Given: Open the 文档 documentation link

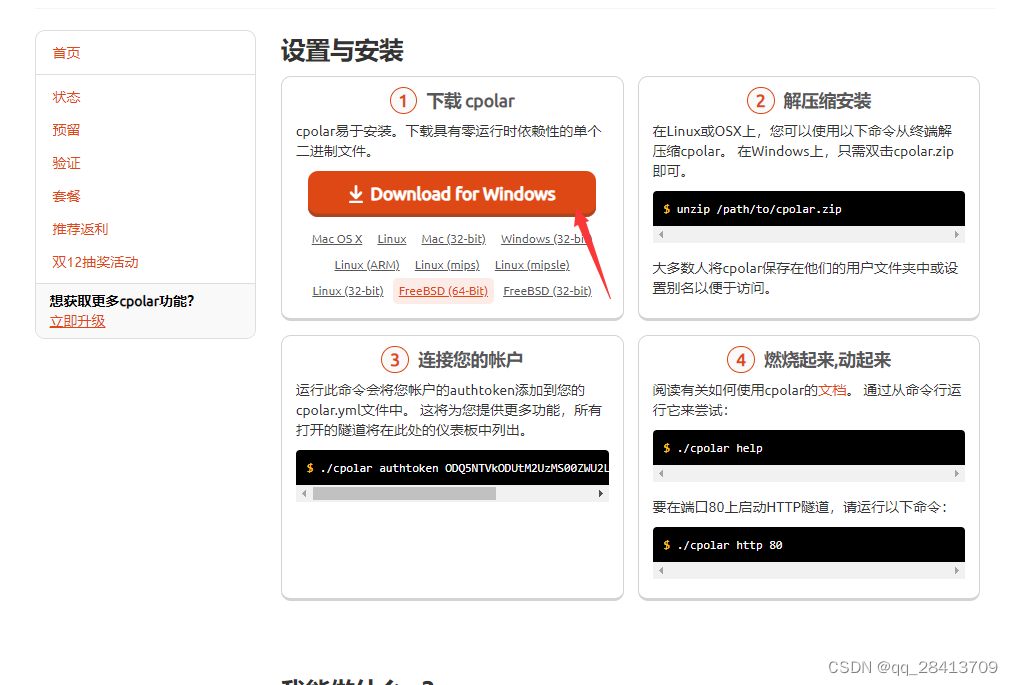Looking at the screenshot, I should point(832,390).
